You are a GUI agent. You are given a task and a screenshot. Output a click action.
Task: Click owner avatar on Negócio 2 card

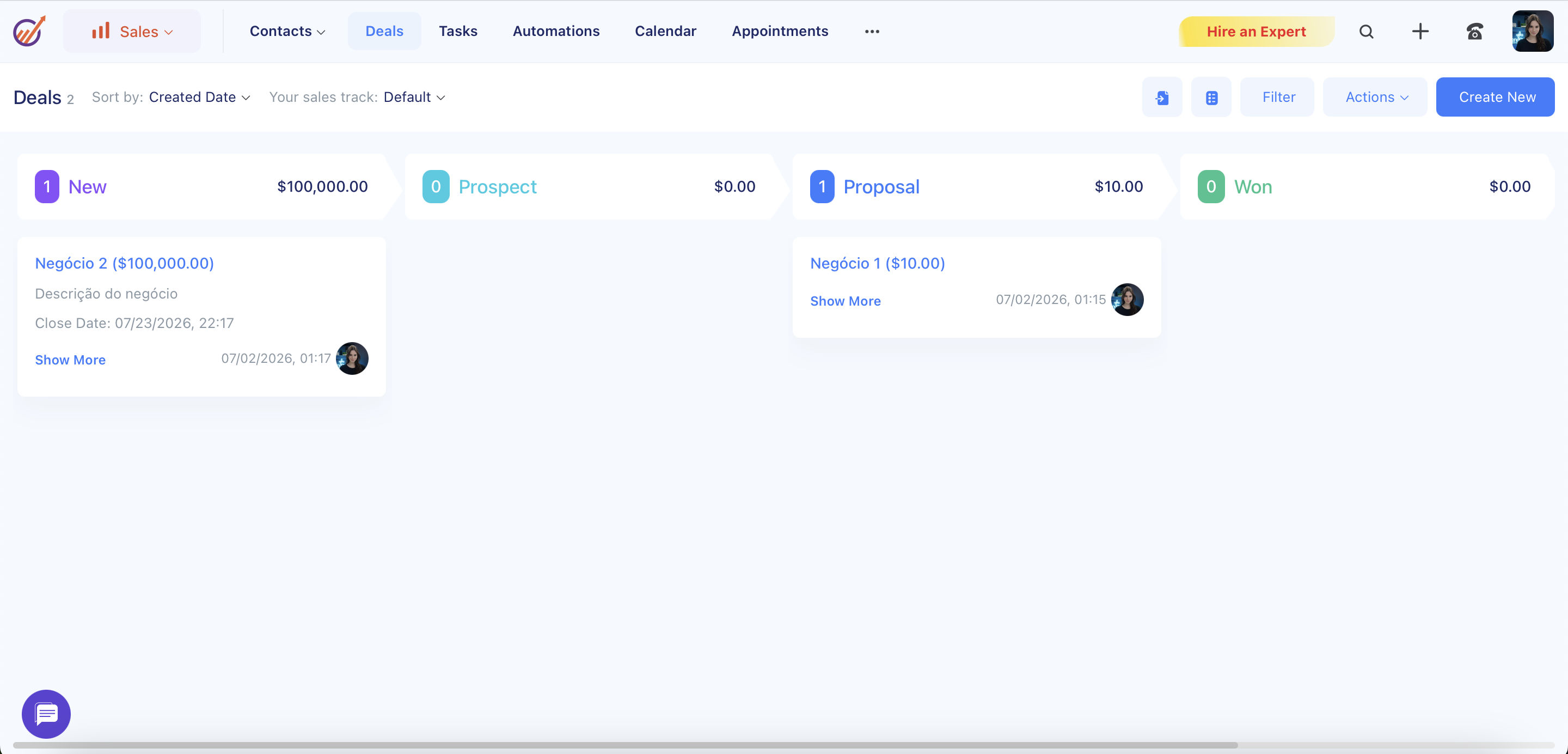tap(352, 358)
